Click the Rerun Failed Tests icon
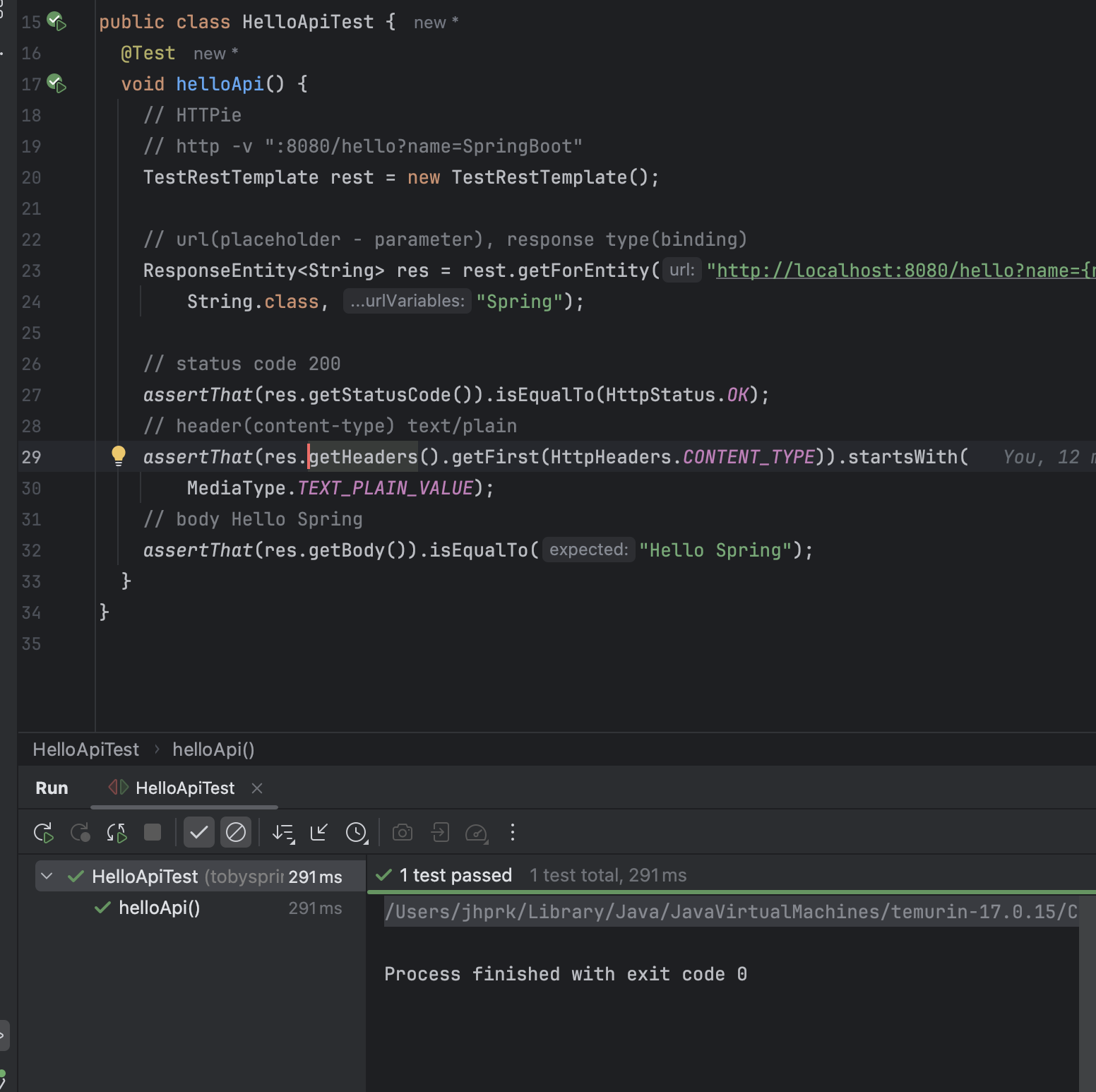Screen dimensions: 1096x1092 [x=81, y=833]
